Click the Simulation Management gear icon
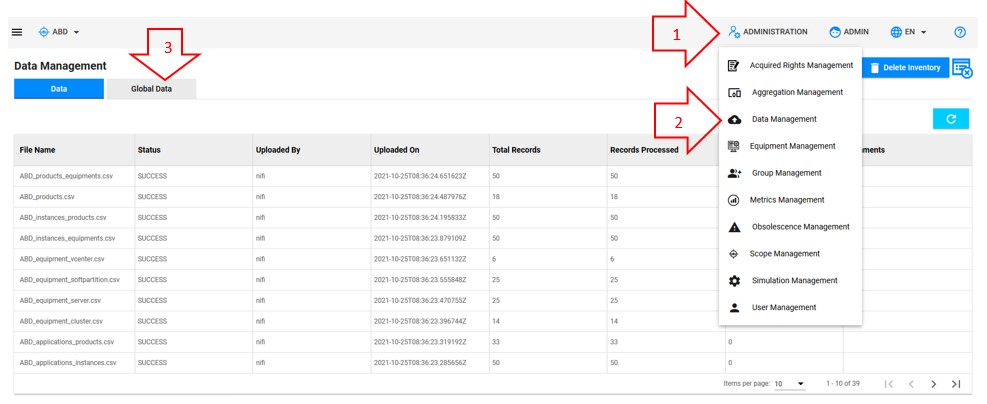 coord(734,281)
